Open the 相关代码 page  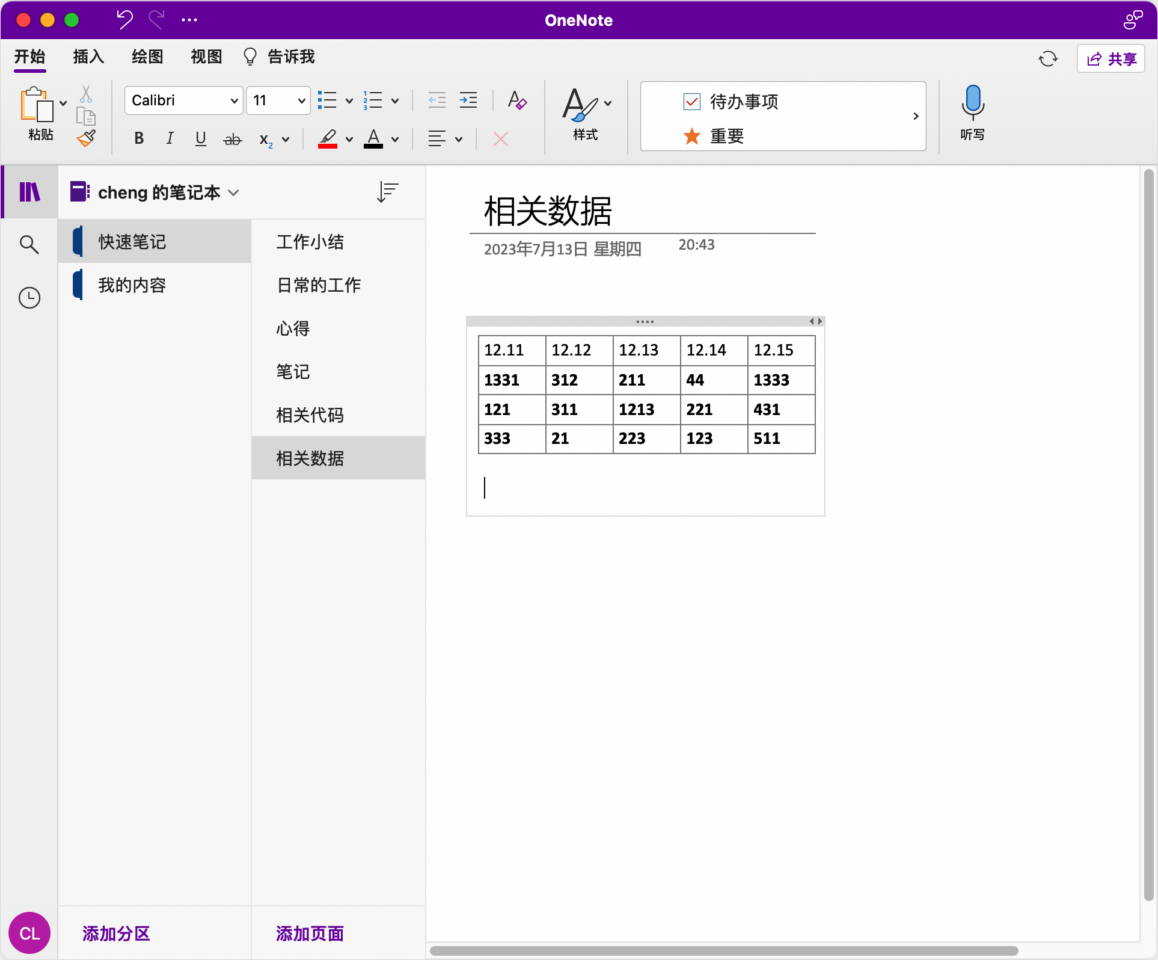(x=338, y=415)
